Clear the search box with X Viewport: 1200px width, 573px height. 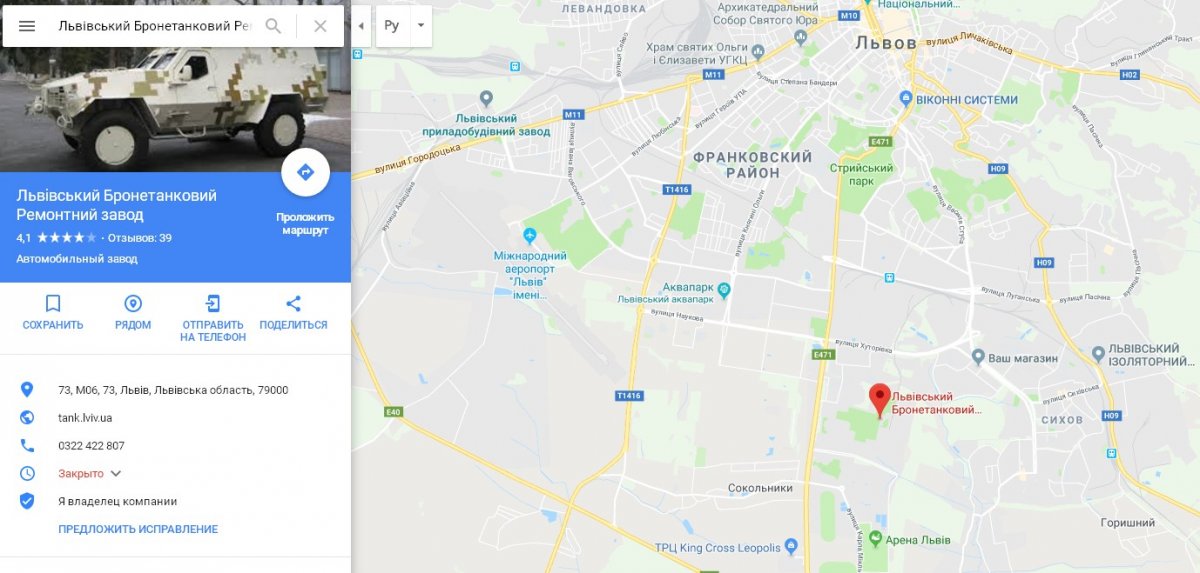[320, 26]
